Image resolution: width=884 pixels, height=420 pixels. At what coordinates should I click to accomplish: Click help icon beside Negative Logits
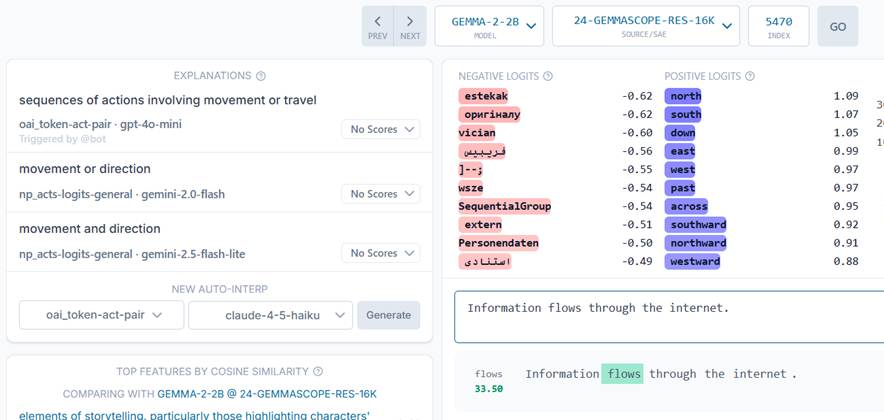click(x=548, y=77)
